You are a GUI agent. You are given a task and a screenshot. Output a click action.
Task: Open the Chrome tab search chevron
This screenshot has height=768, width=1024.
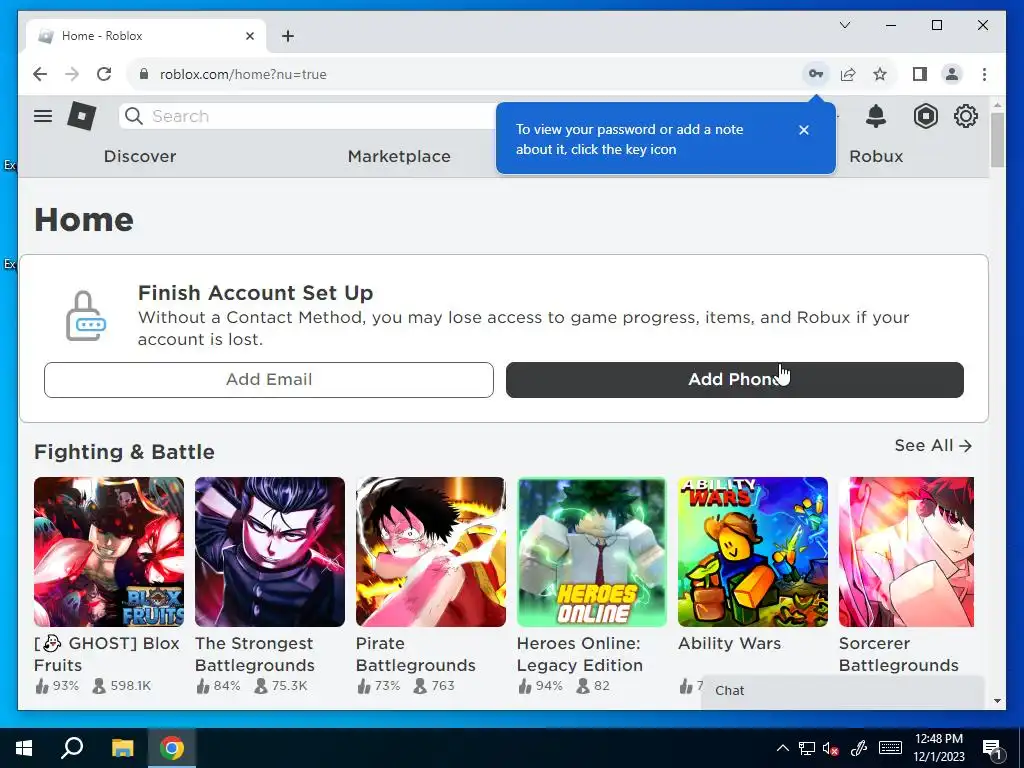click(x=844, y=25)
